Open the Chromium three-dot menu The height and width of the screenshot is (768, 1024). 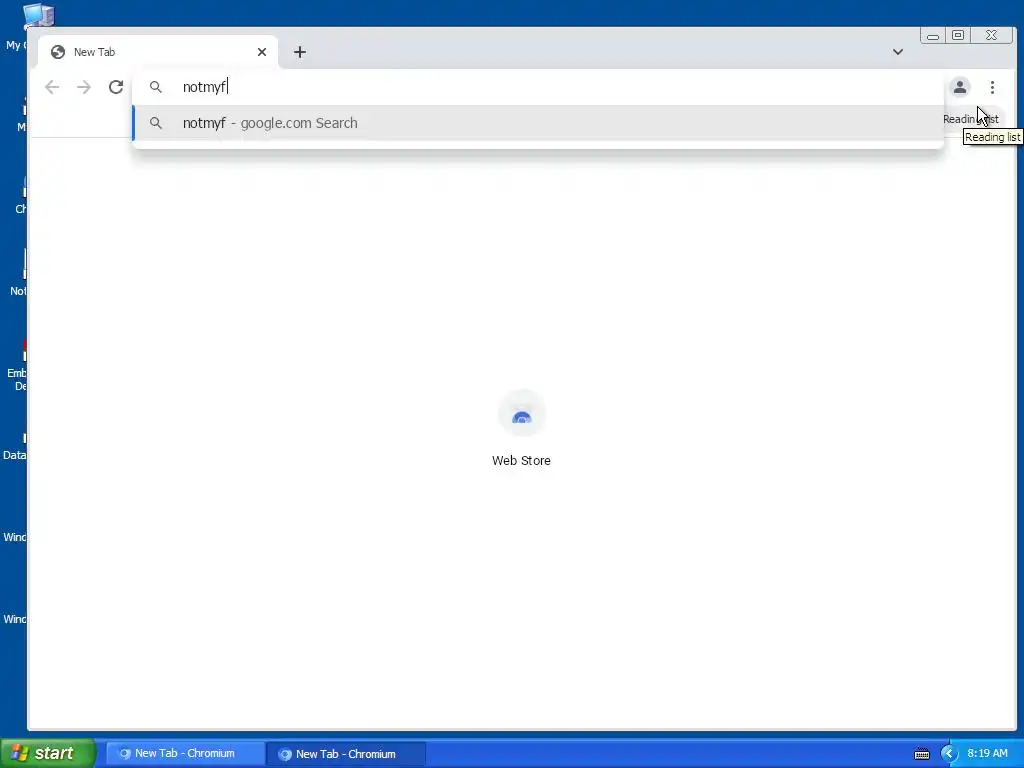point(992,87)
